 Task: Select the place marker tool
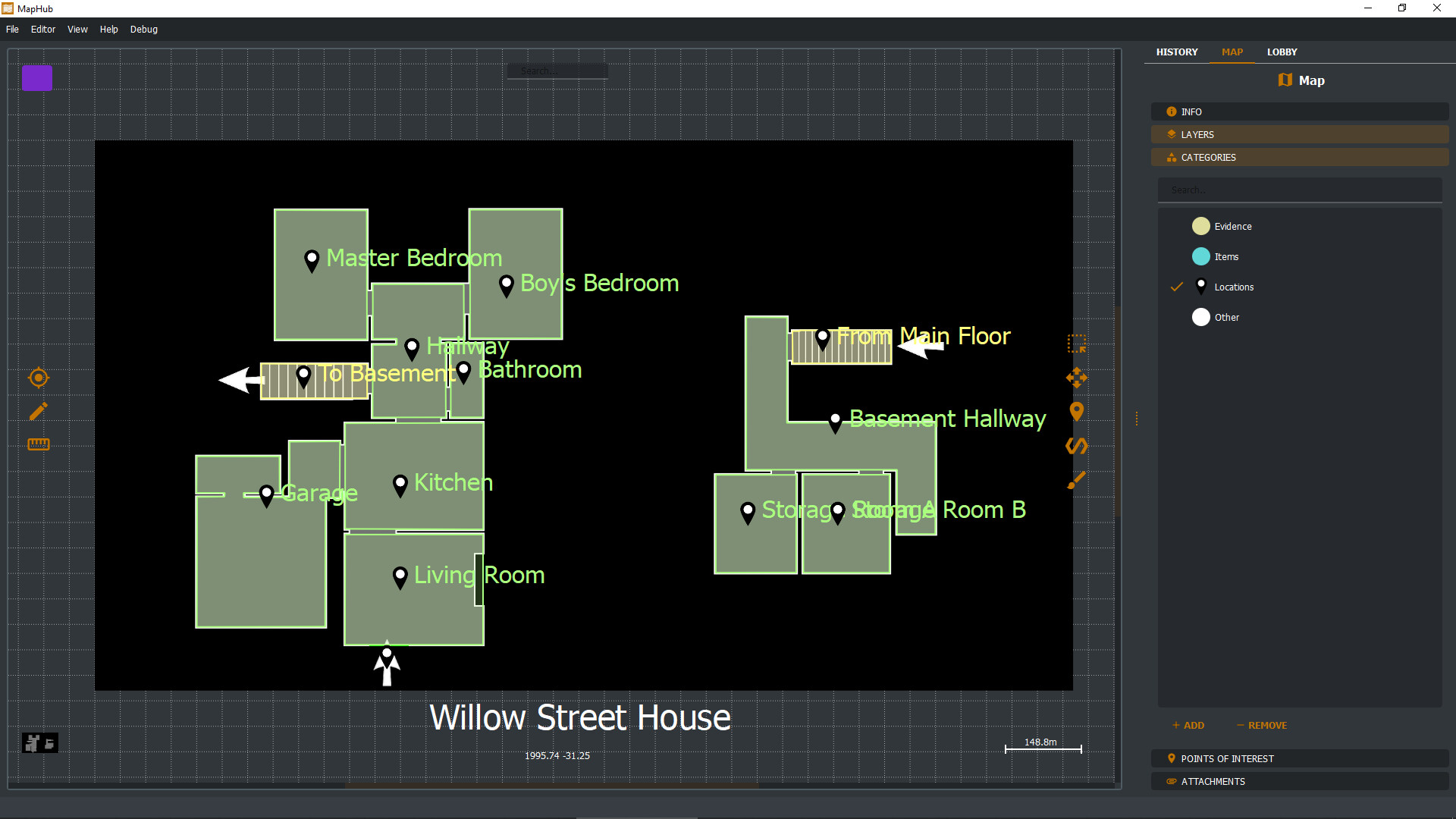point(1077,412)
